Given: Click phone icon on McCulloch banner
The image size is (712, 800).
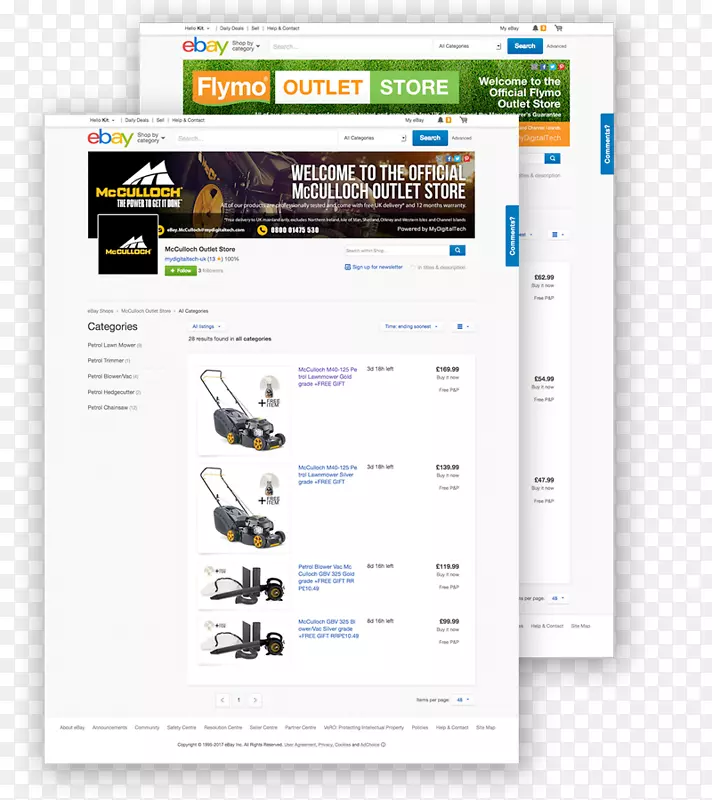Looking at the screenshot, I should [x=262, y=230].
